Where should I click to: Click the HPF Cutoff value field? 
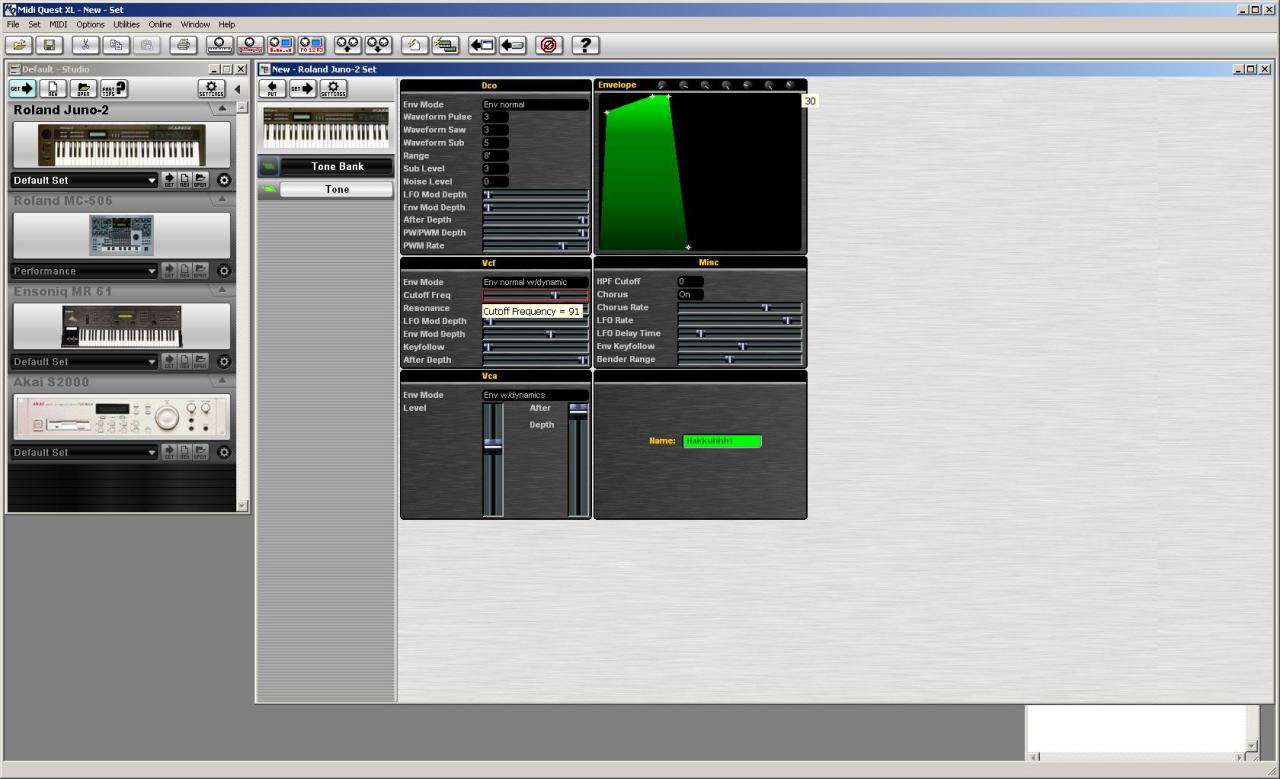[690, 282]
